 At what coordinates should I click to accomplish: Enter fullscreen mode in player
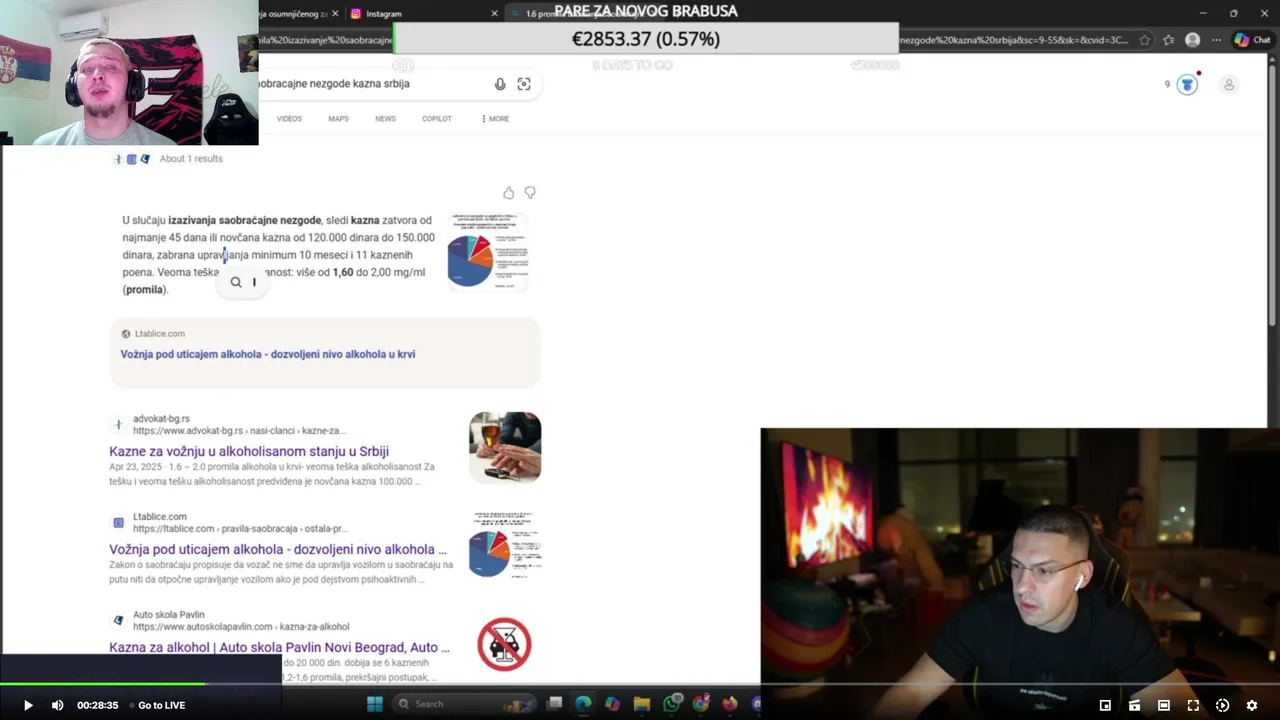click(1193, 705)
